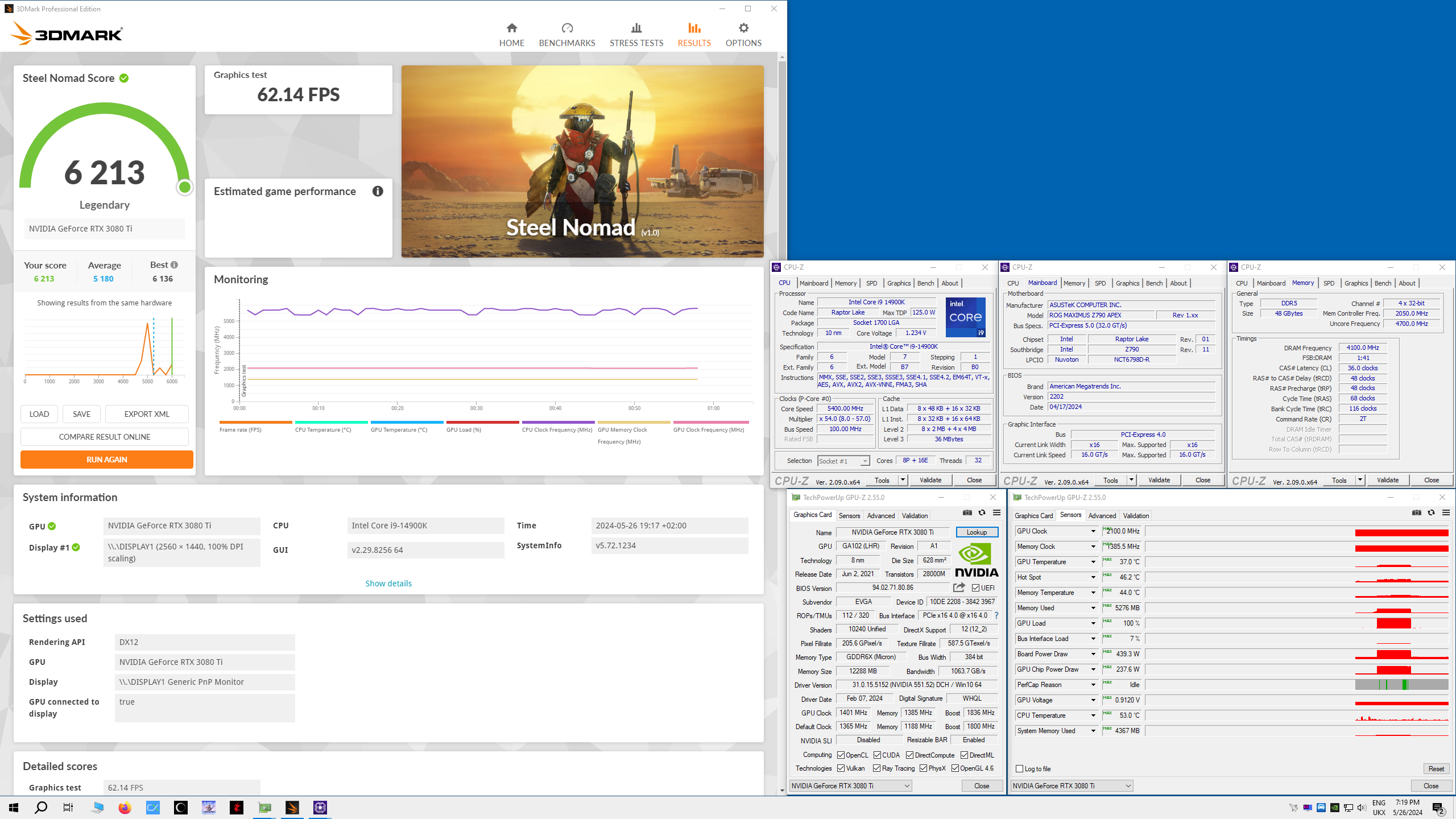The width and height of the screenshot is (1456, 819).
Task: Click the Intel Core i9 logo in CPU-Z
Action: pos(965,317)
